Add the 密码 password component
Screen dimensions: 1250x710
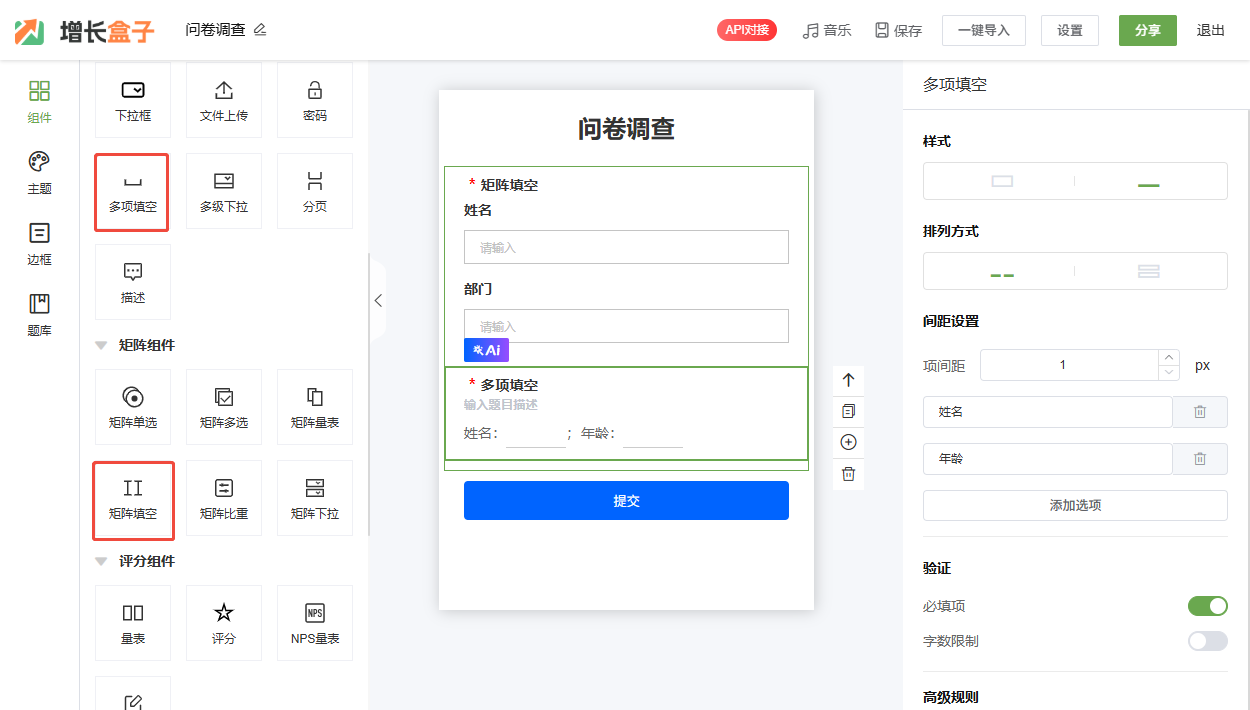[315, 100]
